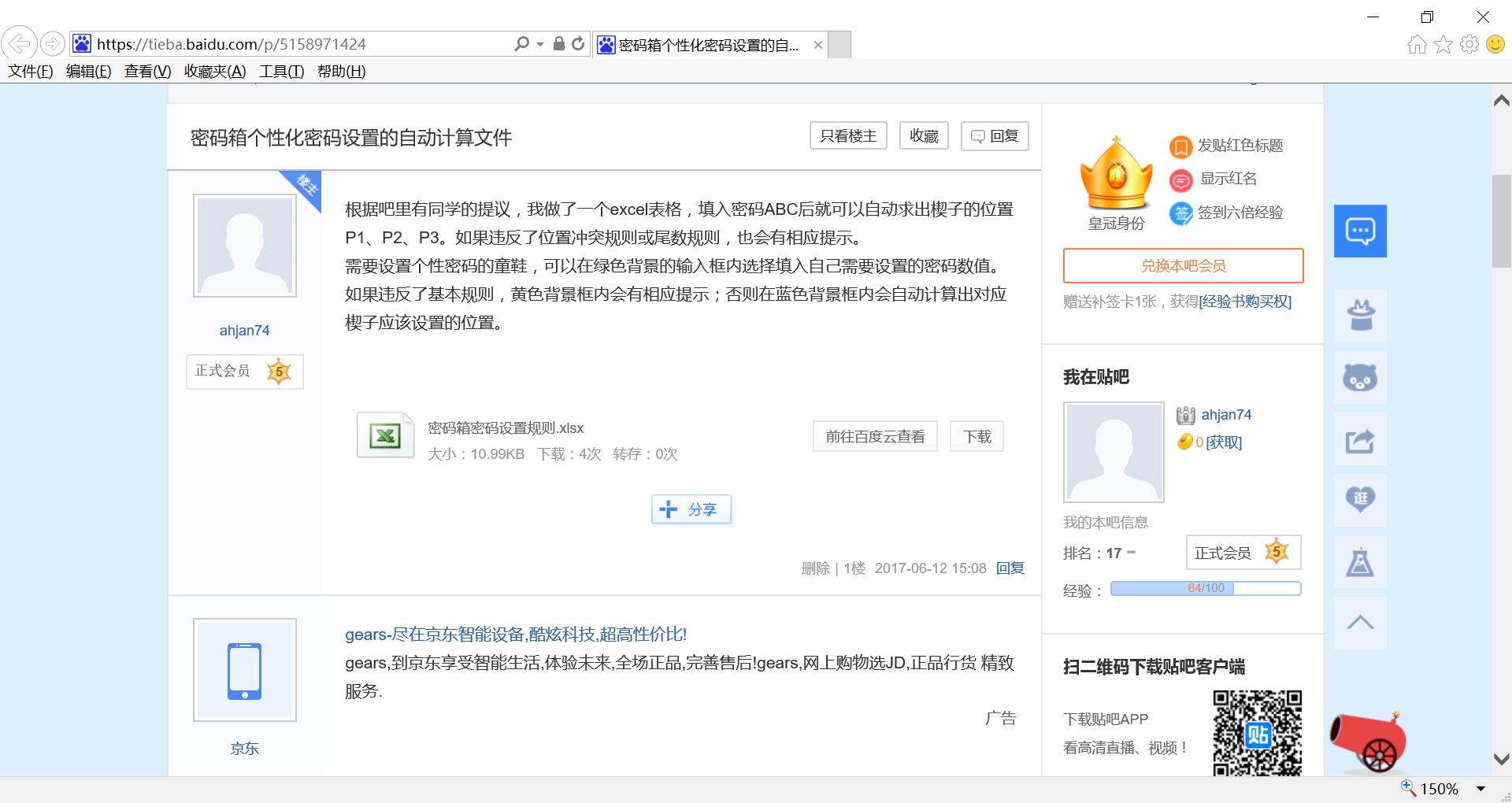This screenshot has height=803, width=1512.
Task: Open the 文件(F) menu
Action: (31, 72)
